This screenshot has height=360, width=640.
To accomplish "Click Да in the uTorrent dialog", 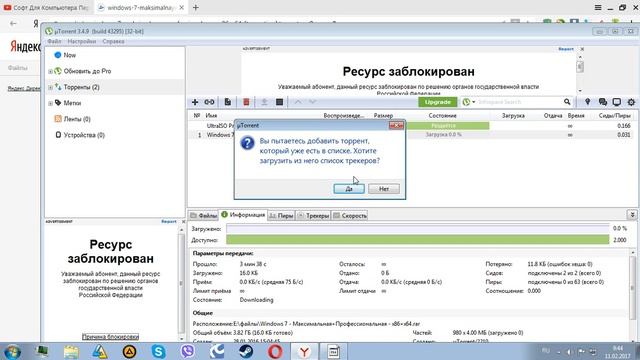I will click(349, 189).
